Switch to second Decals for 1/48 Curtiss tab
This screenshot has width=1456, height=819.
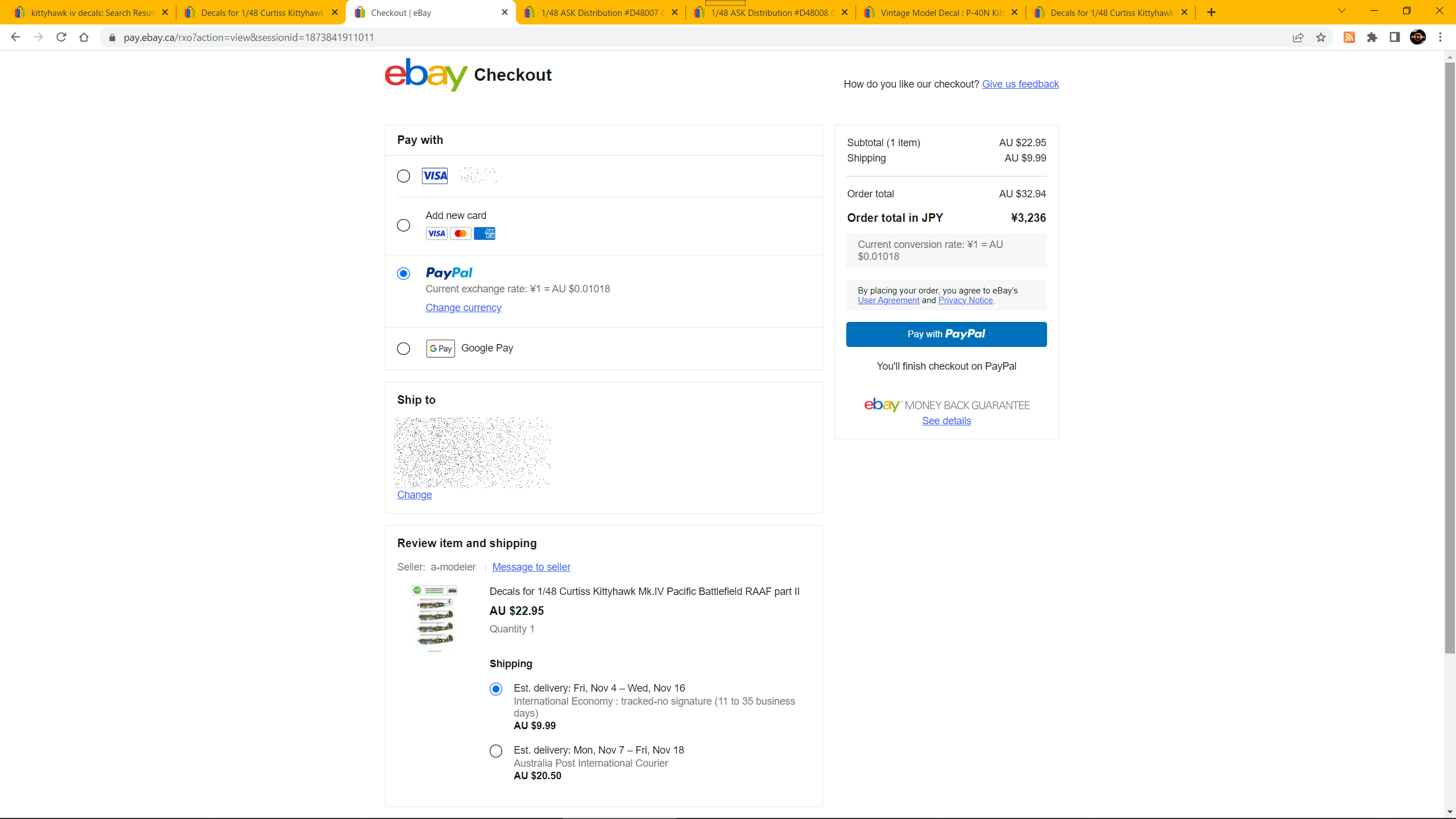point(260,13)
